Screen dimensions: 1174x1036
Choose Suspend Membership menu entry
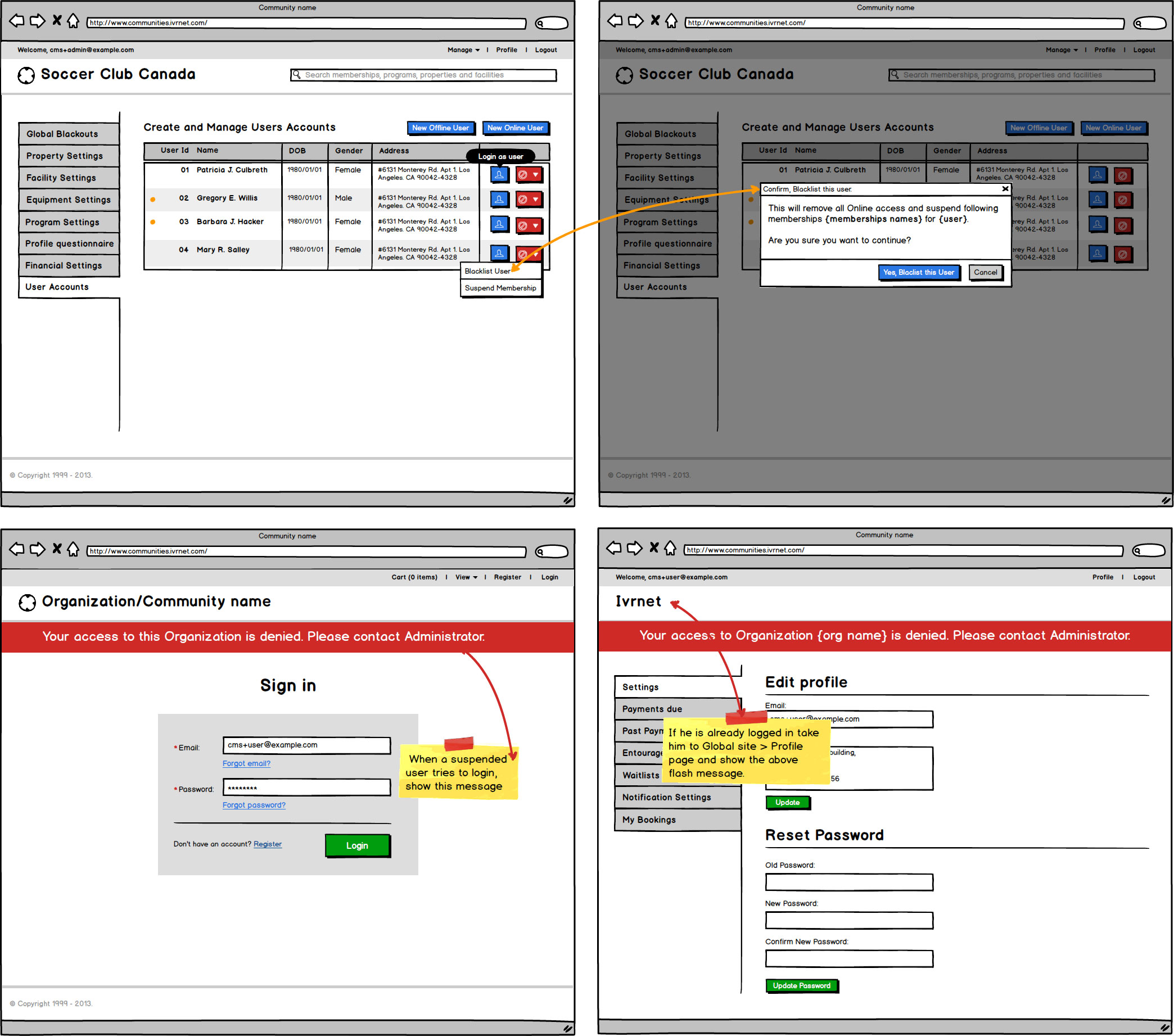point(500,288)
